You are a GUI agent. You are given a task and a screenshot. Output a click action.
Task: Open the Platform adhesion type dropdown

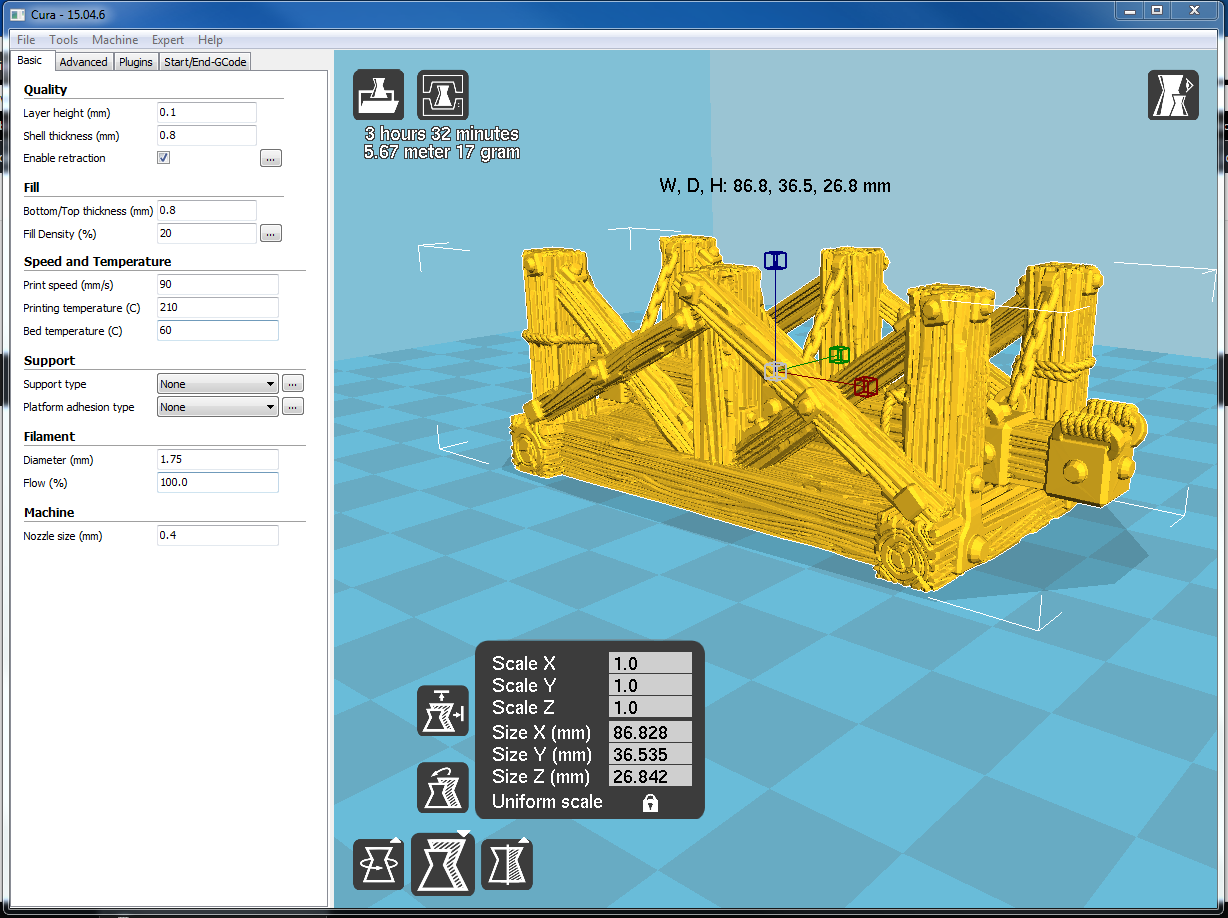(x=218, y=407)
